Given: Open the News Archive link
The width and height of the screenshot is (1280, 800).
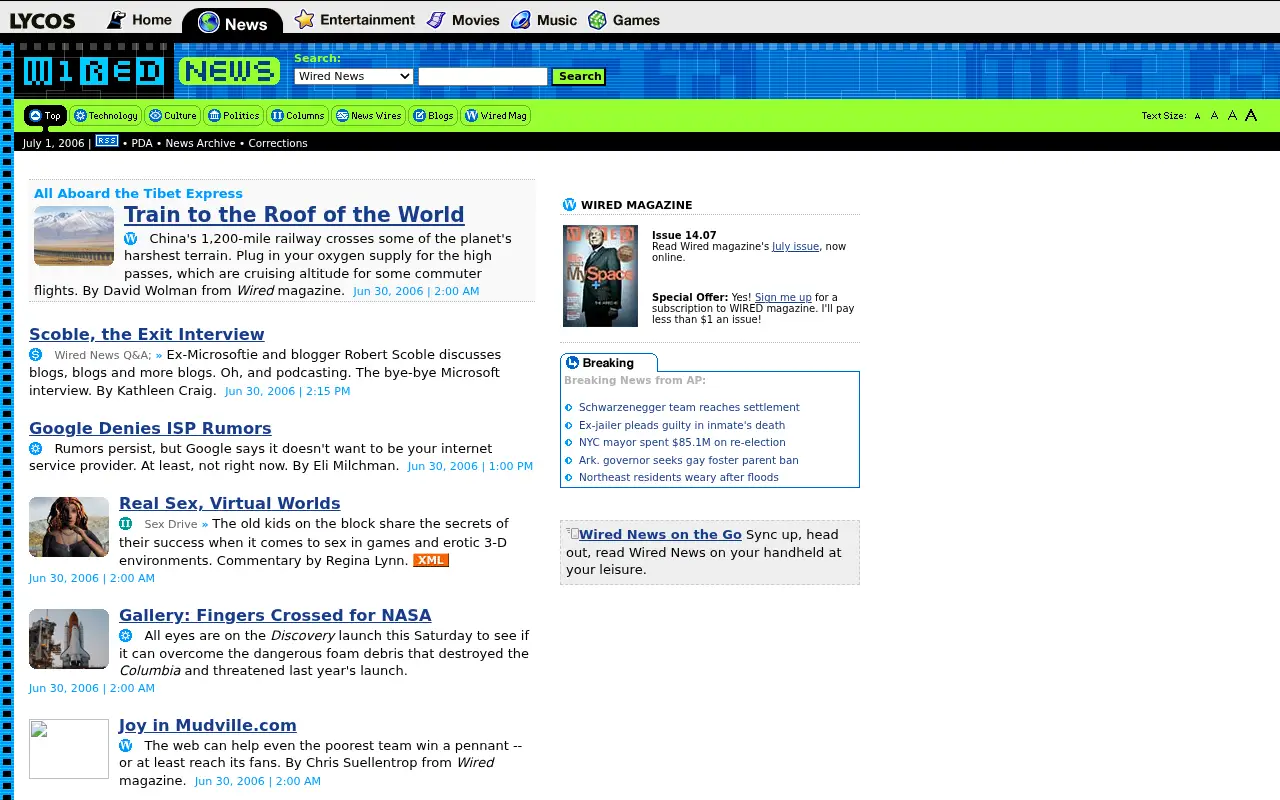Looking at the screenshot, I should click(x=200, y=143).
